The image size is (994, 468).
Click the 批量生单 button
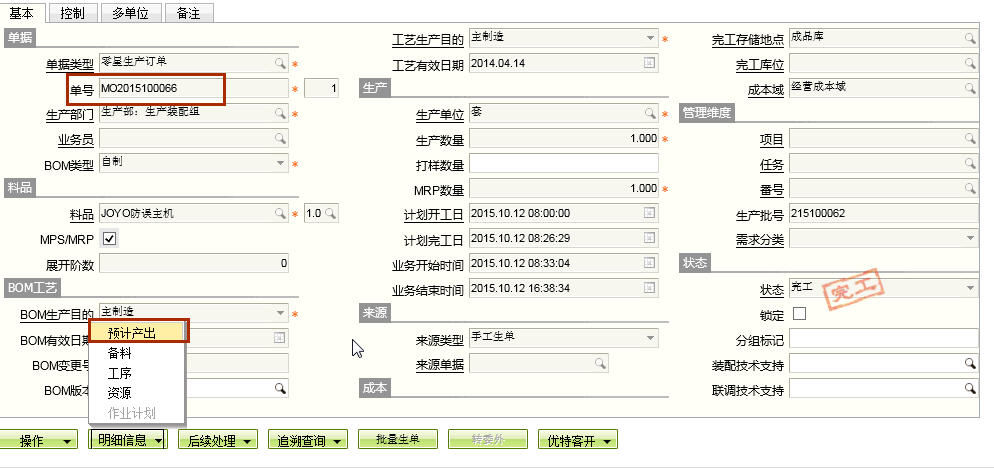[x=397, y=440]
